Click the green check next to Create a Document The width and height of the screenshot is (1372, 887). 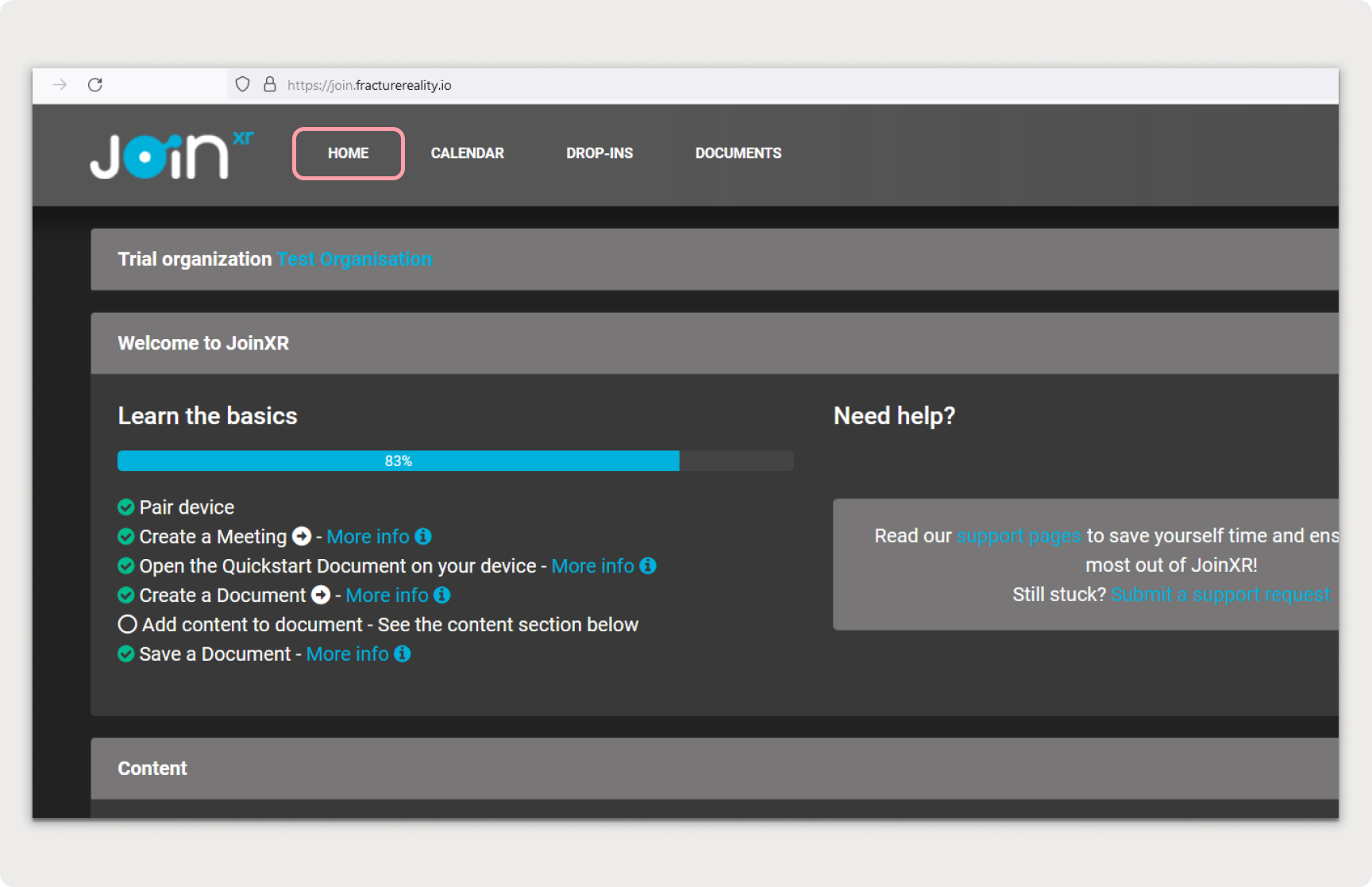[x=125, y=595]
